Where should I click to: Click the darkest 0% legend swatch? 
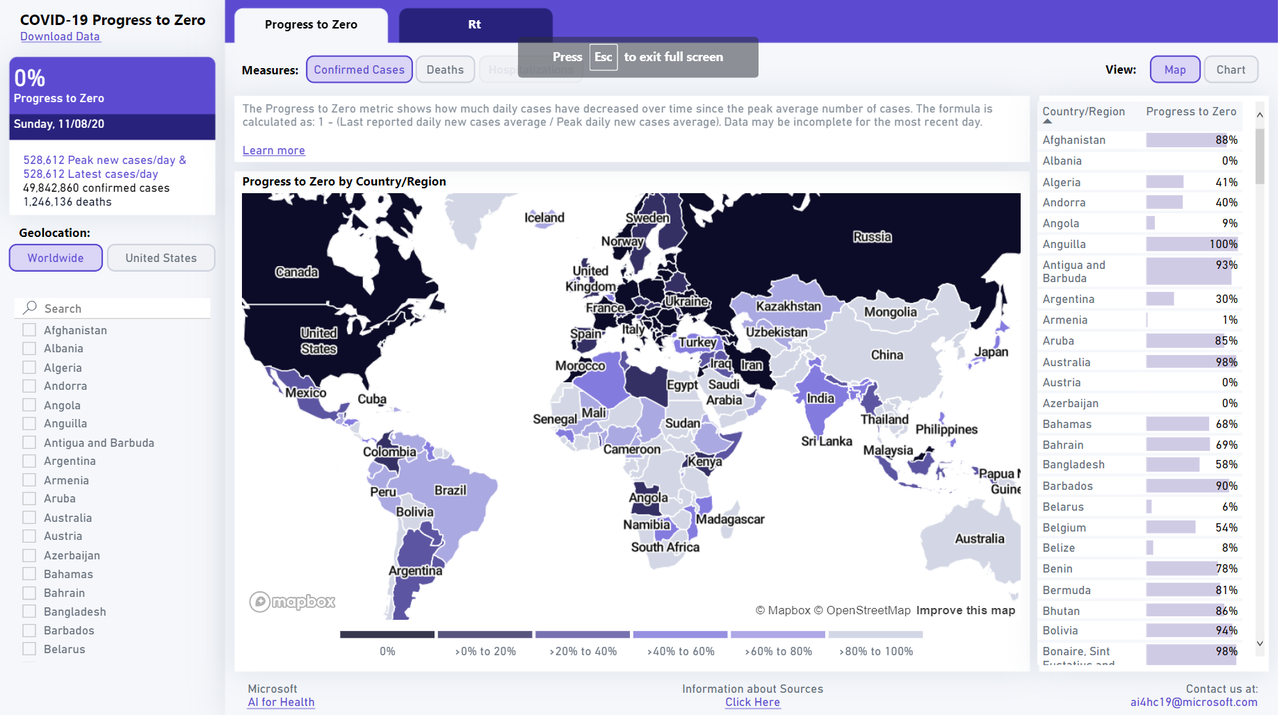(x=387, y=634)
